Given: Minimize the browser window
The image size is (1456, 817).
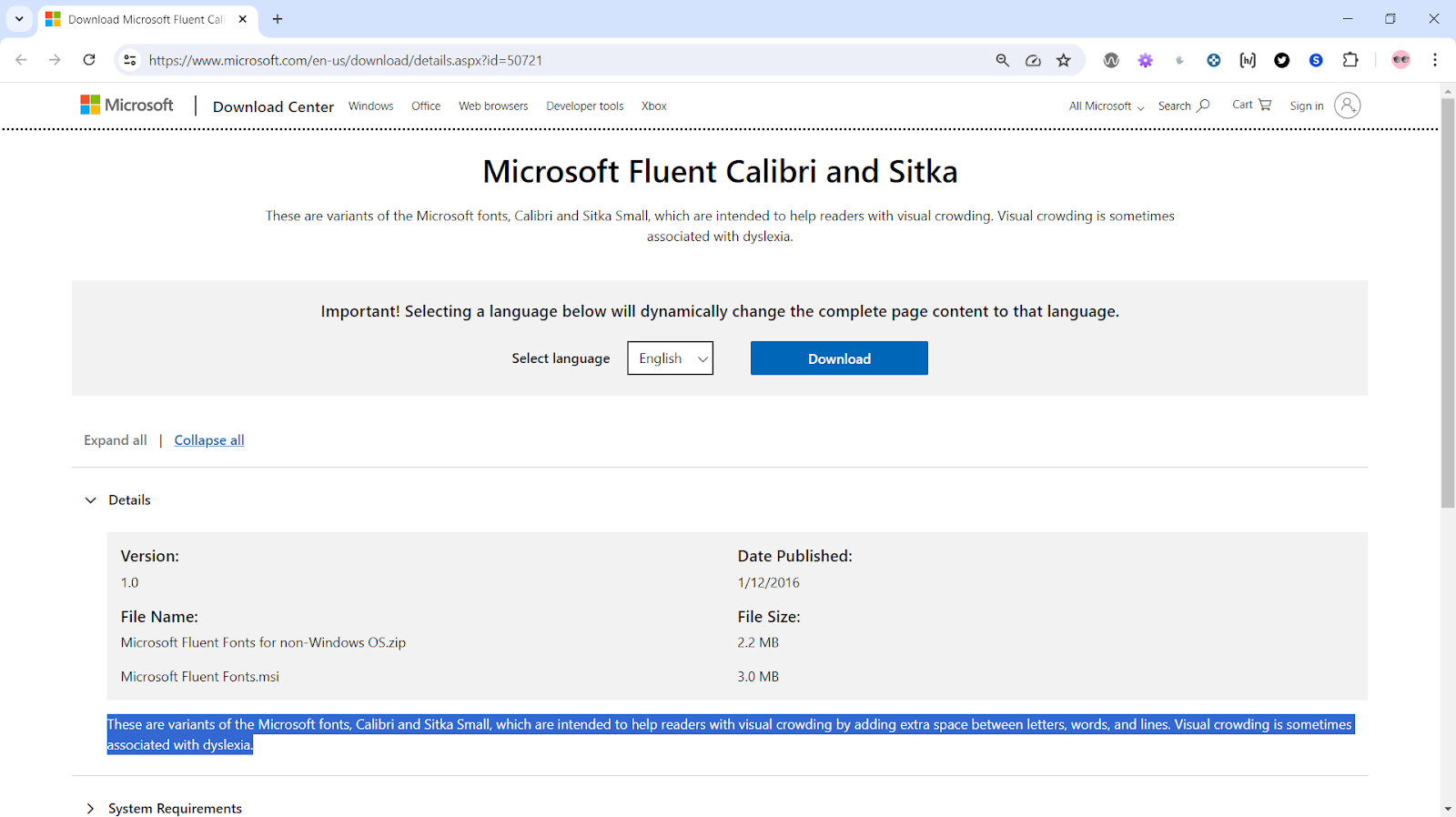Looking at the screenshot, I should click(x=1348, y=19).
